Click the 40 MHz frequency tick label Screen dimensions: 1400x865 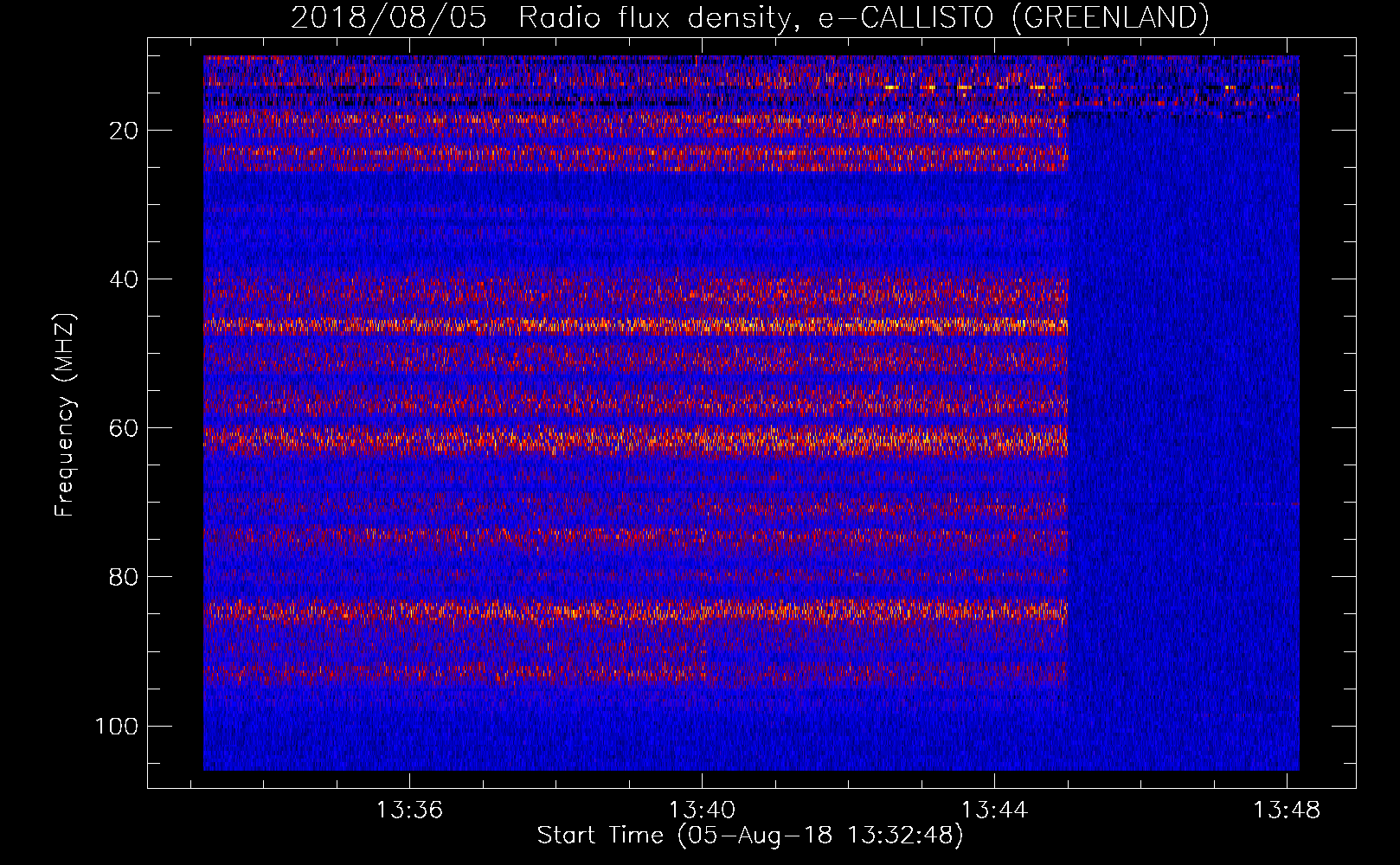[x=124, y=279]
